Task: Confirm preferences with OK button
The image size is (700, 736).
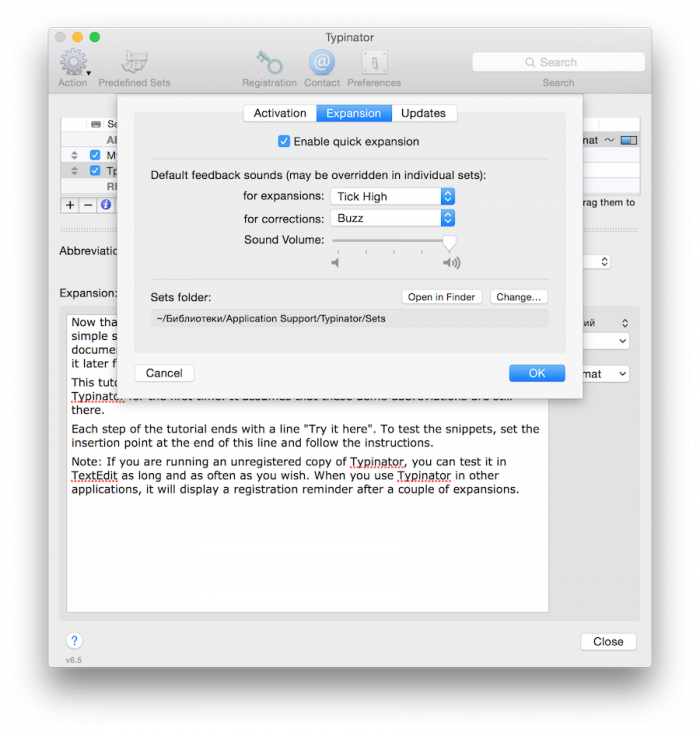Action: [537, 373]
